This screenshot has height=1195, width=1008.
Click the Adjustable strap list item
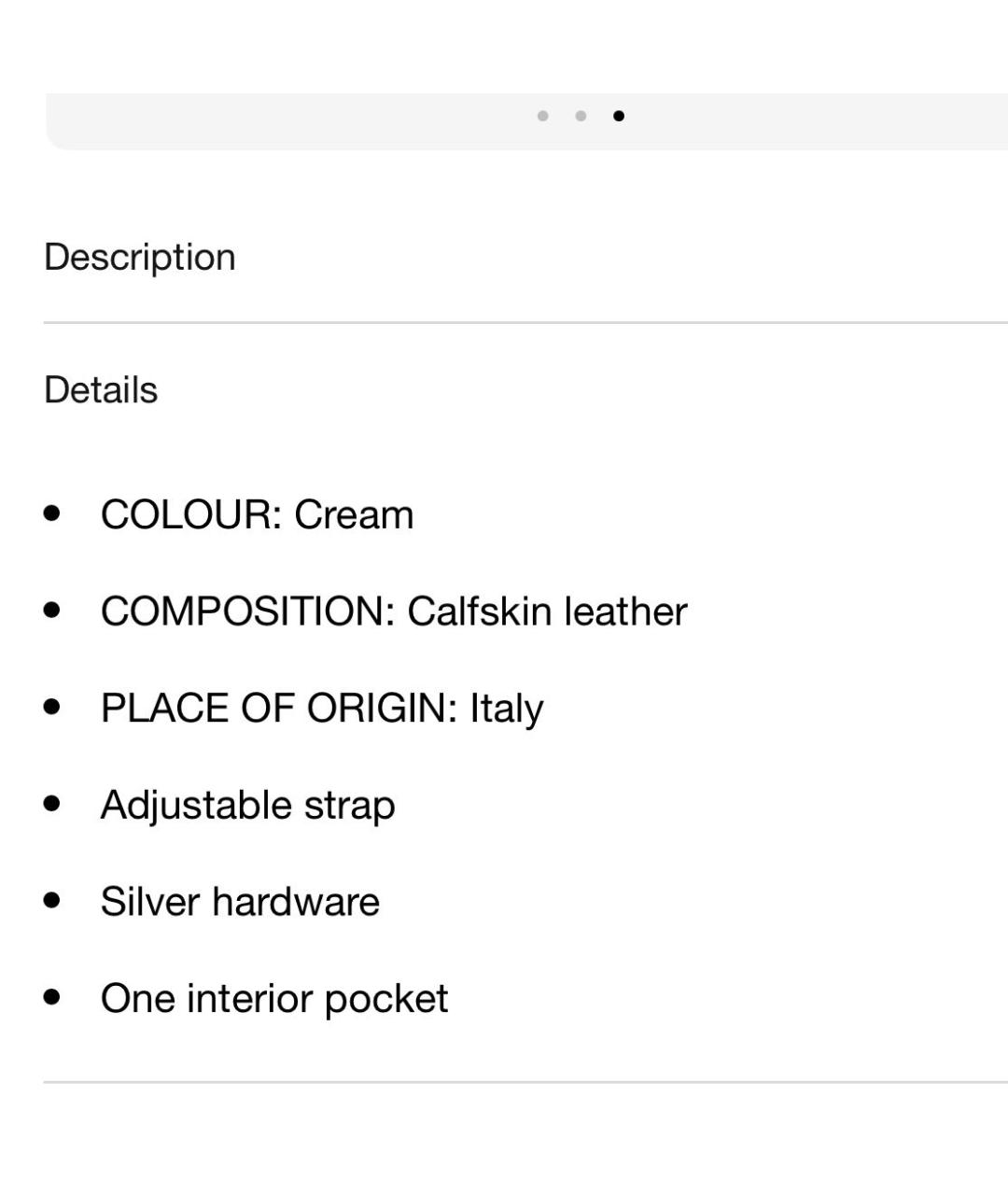(x=248, y=806)
